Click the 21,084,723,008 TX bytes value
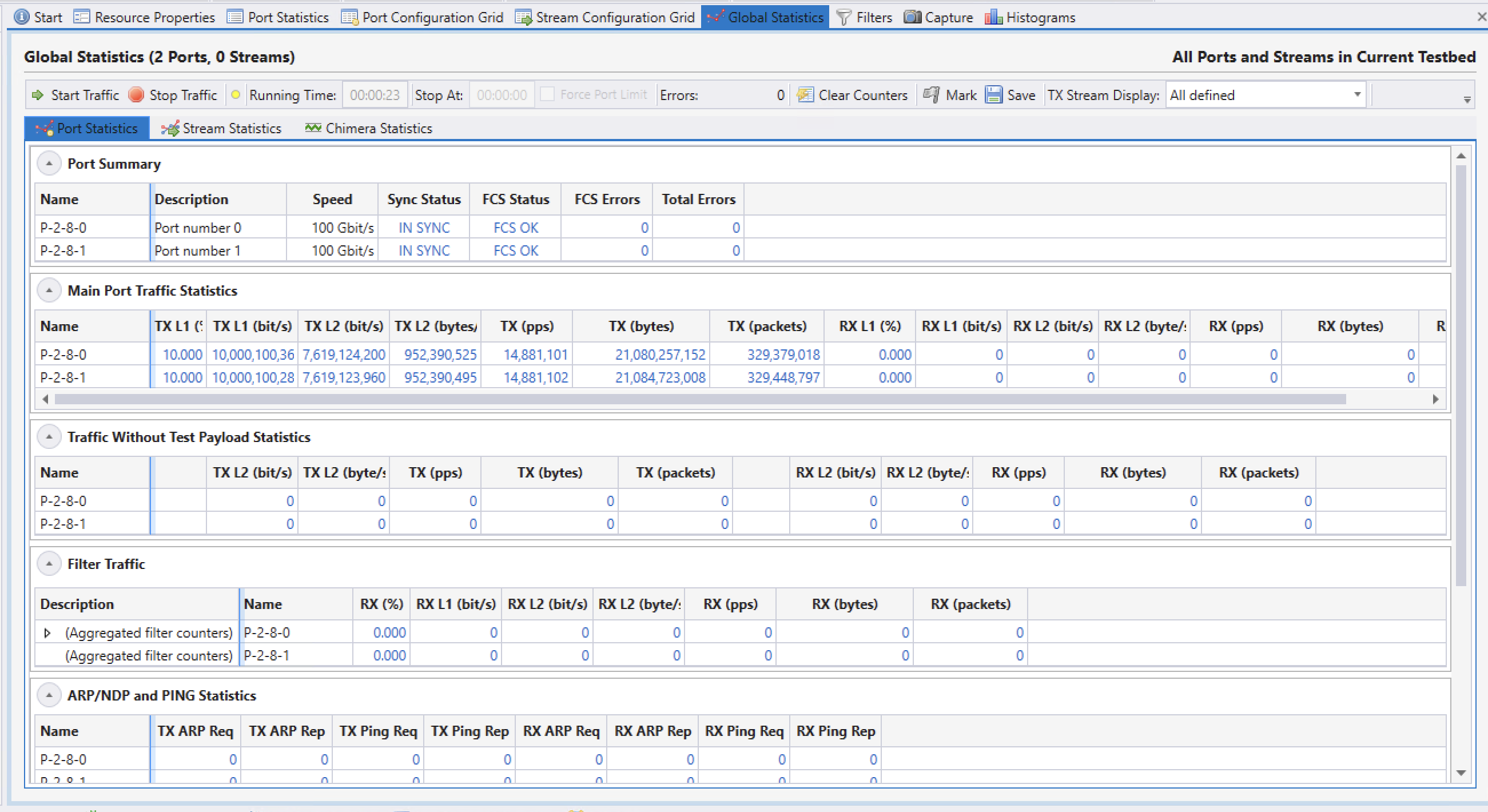 [661, 378]
